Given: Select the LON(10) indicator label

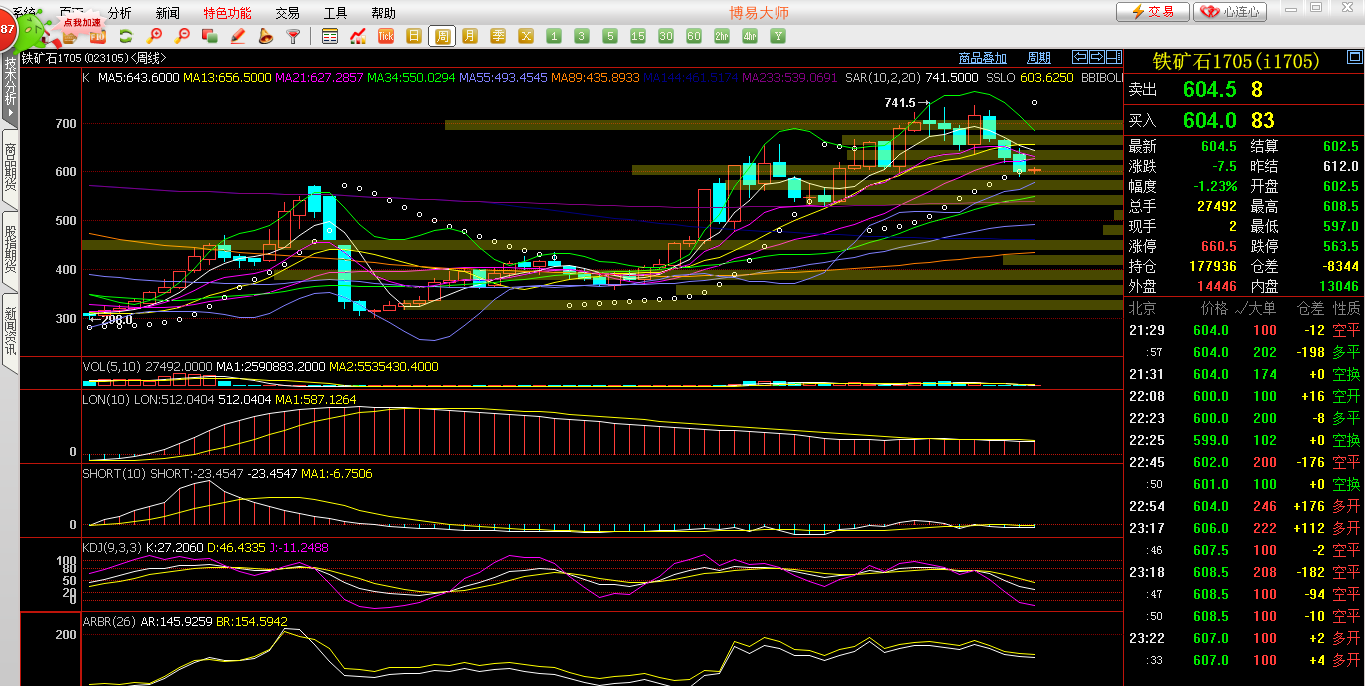Looking at the screenshot, I should [106, 399].
